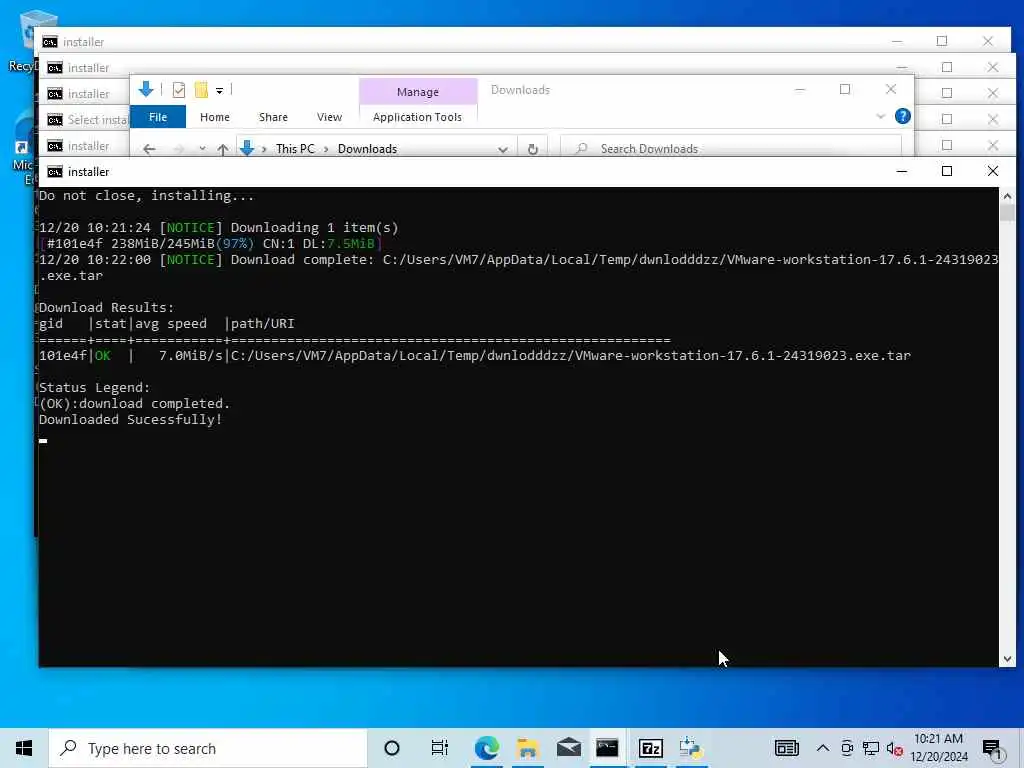1024x768 pixels.
Task: Click Command Prompt taskbar icon
Action: 607,748
